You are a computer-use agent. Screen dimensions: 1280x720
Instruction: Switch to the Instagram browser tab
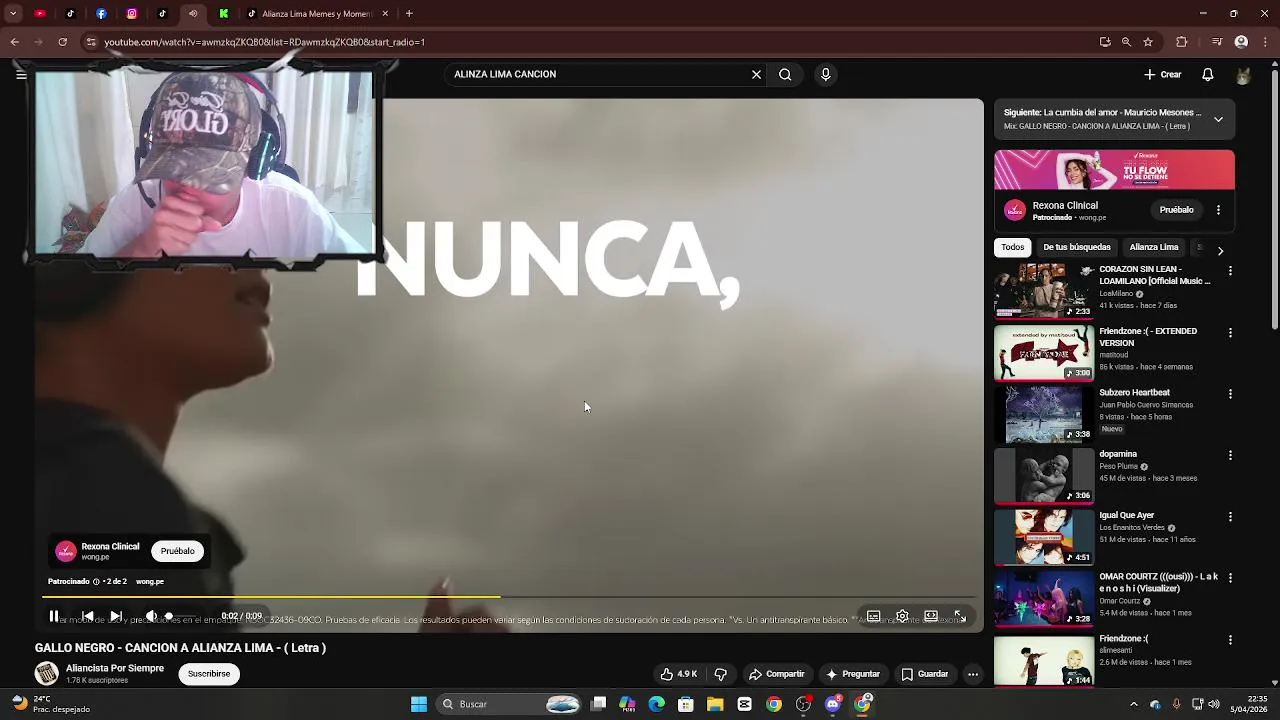132,14
